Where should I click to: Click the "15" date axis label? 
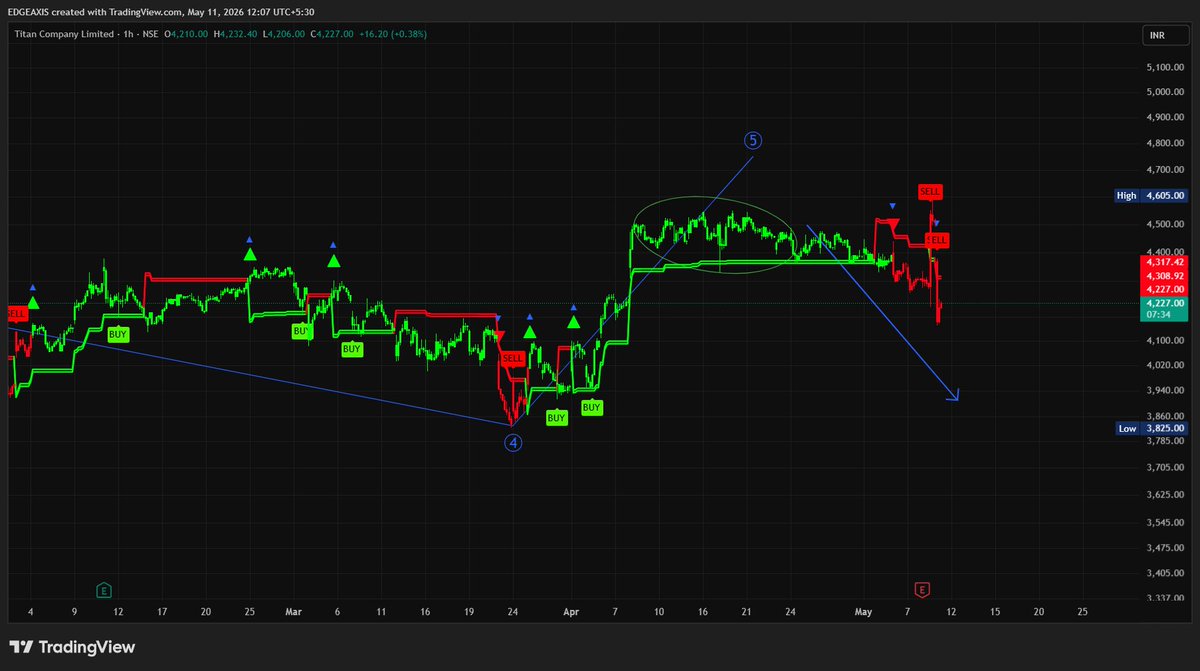click(x=995, y=610)
